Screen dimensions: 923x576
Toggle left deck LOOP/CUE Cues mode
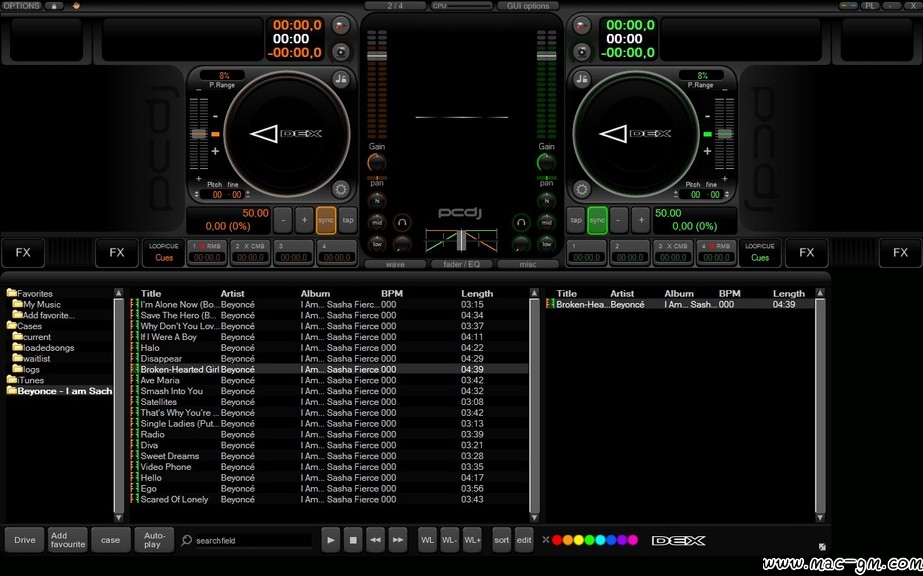pyautogui.click(x=164, y=252)
